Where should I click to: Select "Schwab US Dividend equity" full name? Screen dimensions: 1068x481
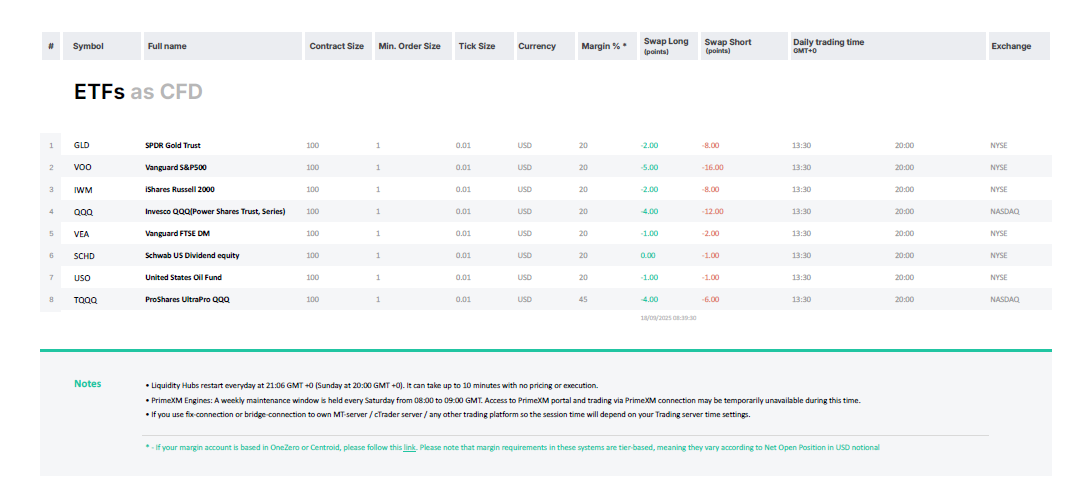tap(192, 255)
